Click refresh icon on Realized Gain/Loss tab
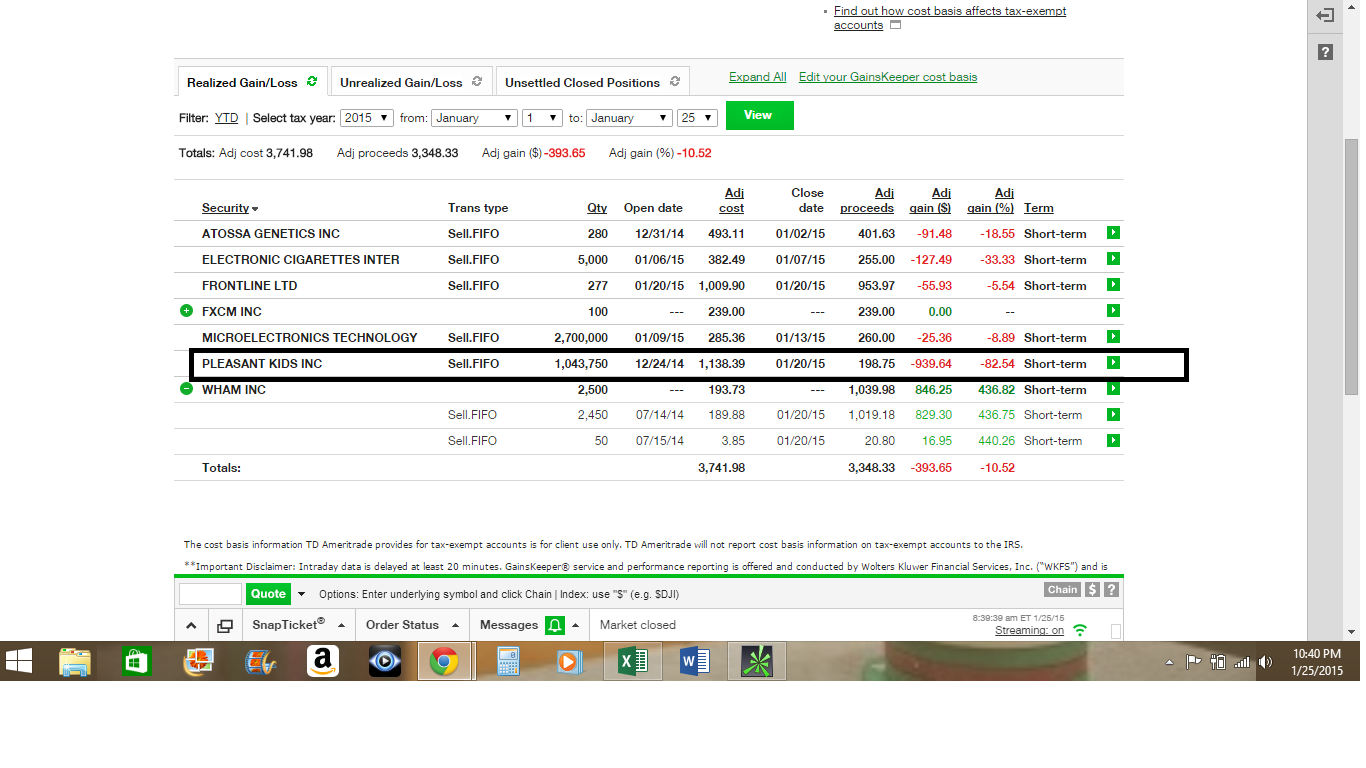This screenshot has width=1366, height=768. [312, 82]
